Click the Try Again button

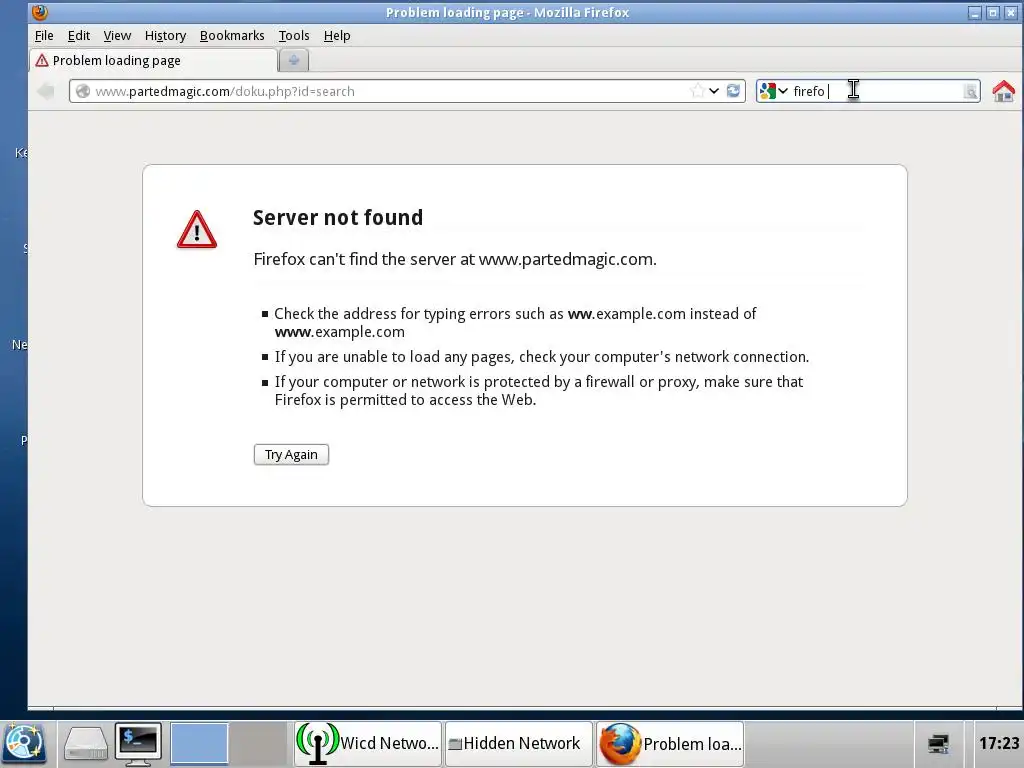click(291, 455)
